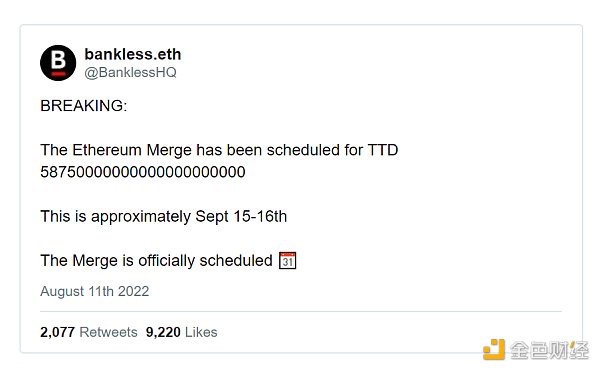This screenshot has width=600, height=371.
Task: Open the 9,220 Likes count
Action: click(x=181, y=332)
